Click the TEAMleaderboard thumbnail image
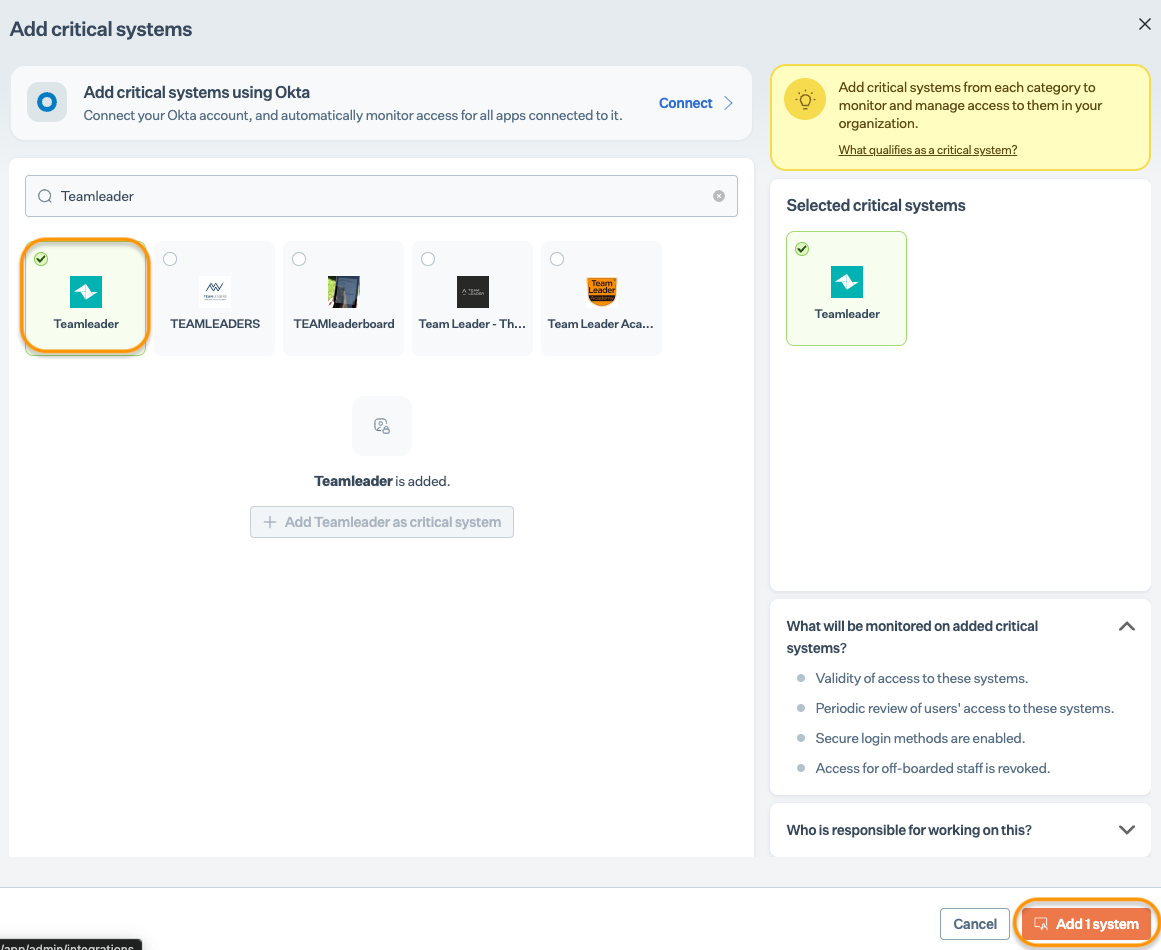1161x950 pixels. (x=344, y=292)
